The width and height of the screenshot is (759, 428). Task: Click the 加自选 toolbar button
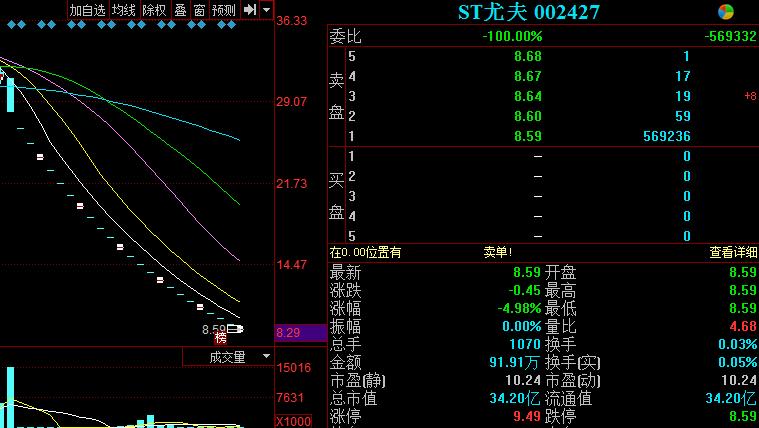pyautogui.click(x=87, y=10)
